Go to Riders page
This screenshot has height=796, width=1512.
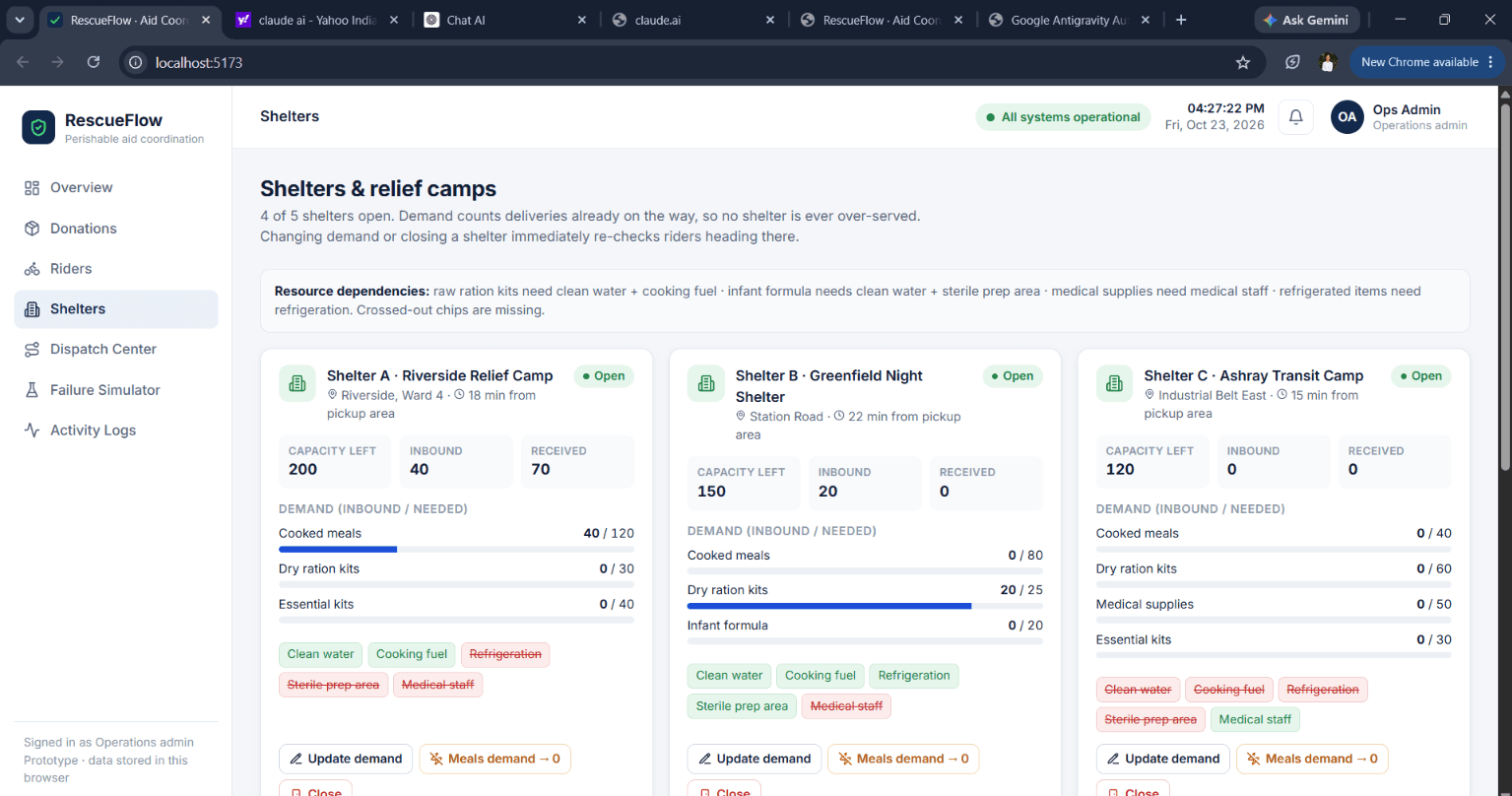[x=116, y=268]
